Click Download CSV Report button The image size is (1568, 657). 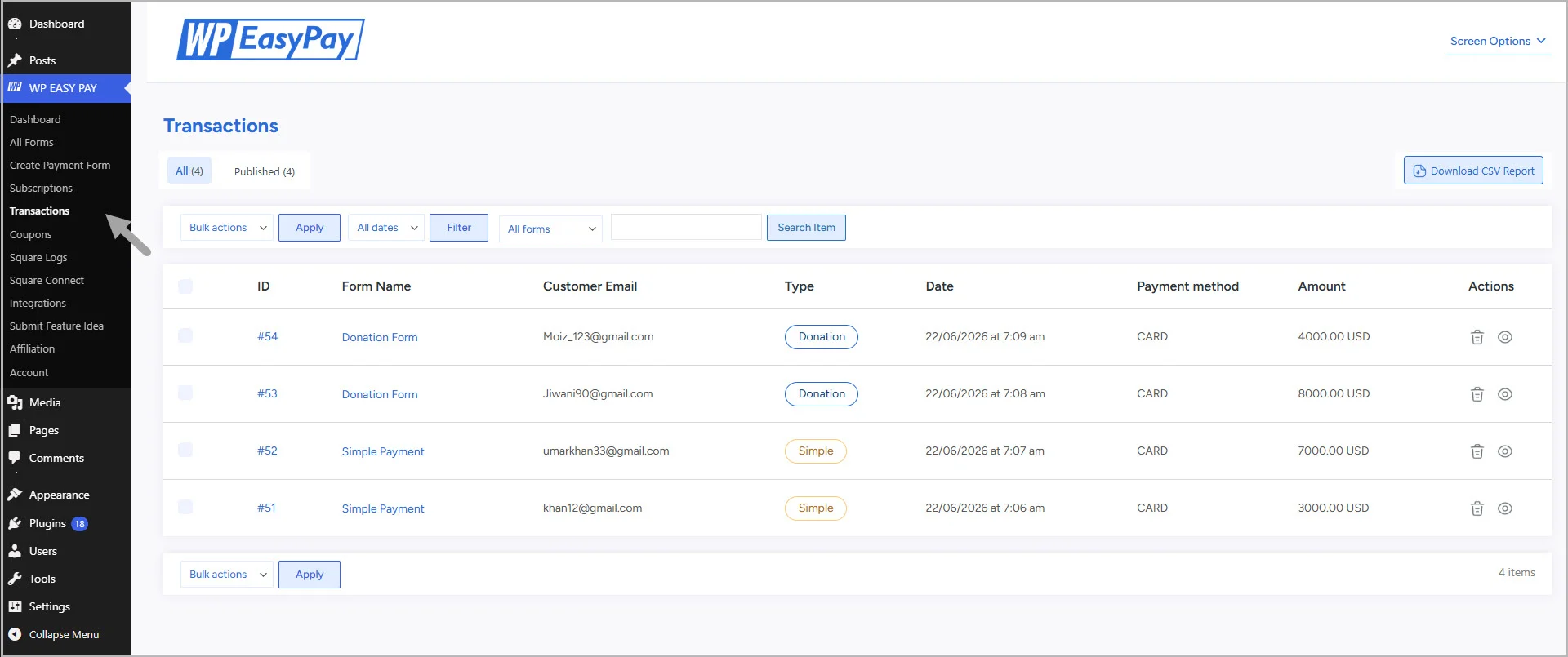click(x=1473, y=171)
